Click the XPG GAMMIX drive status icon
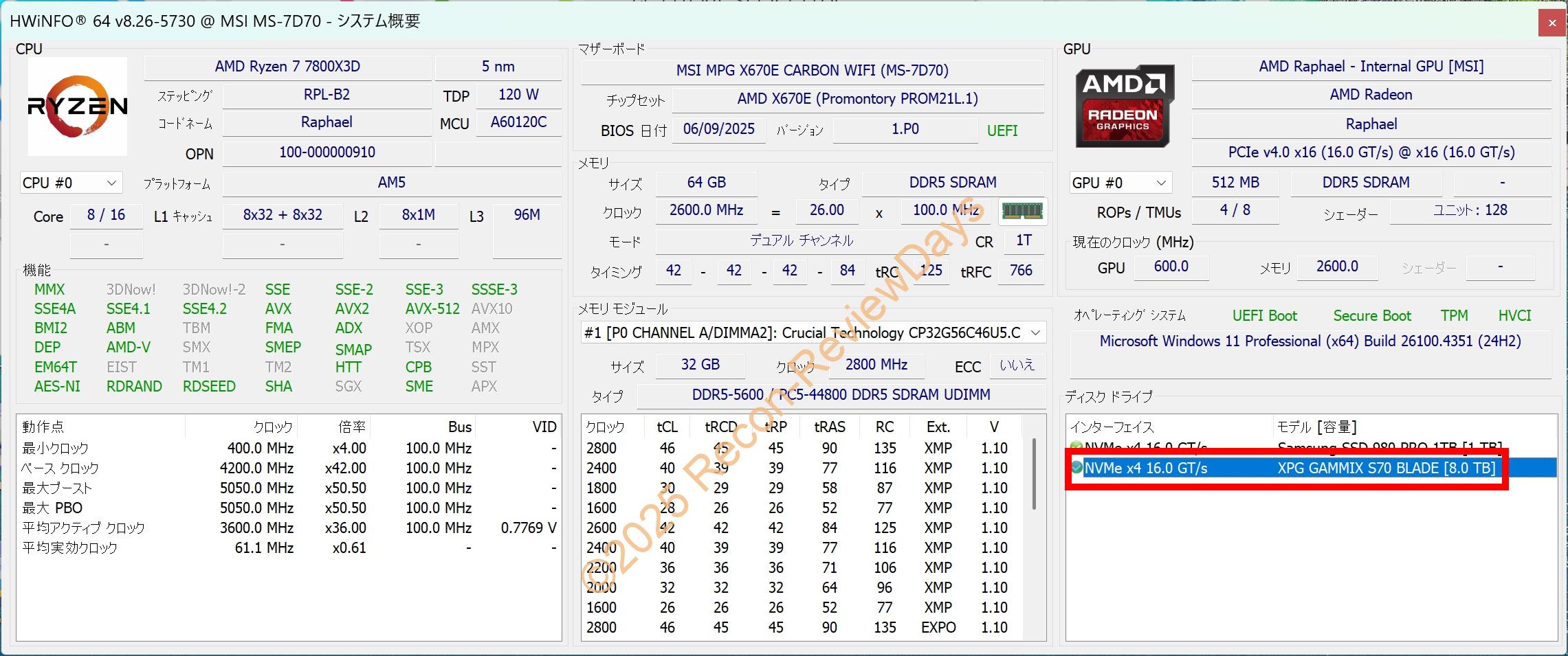Viewport: 1568px width, 656px height. point(1076,468)
